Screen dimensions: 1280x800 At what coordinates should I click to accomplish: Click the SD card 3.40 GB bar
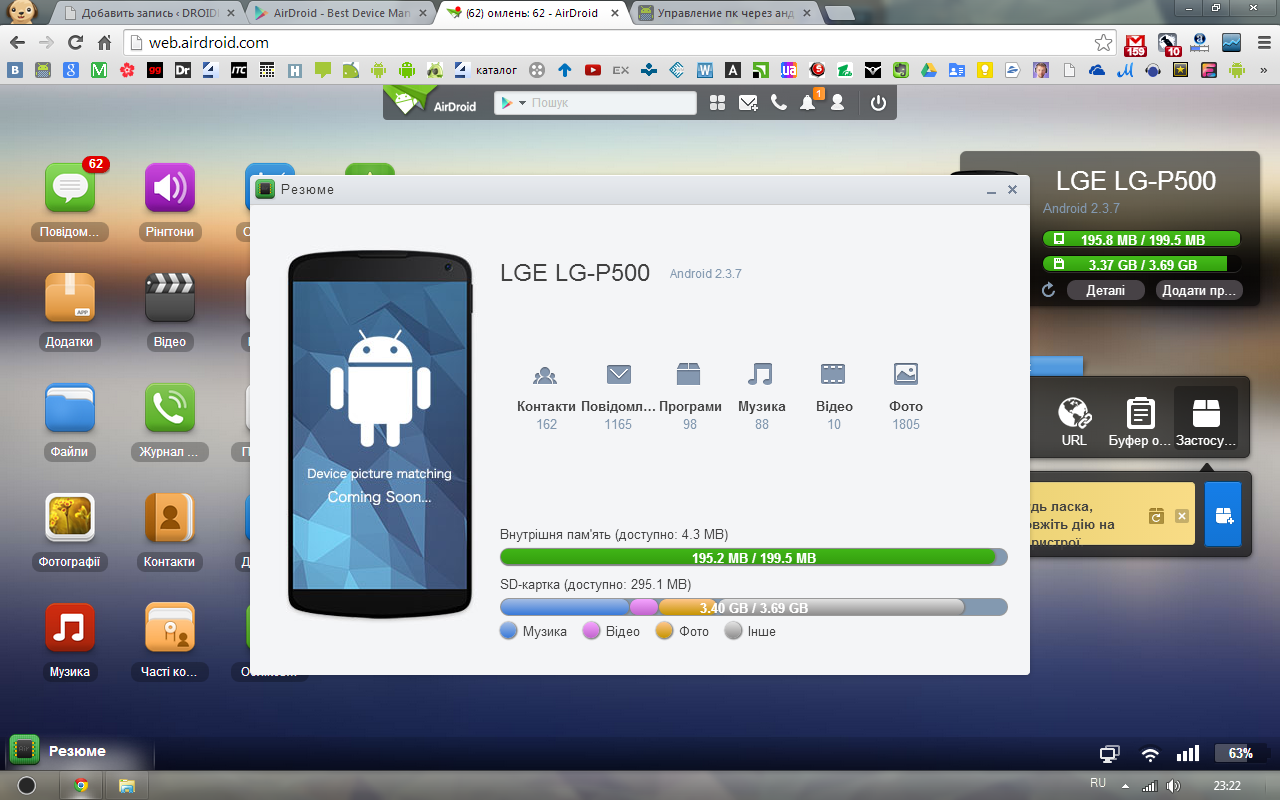tap(753, 607)
